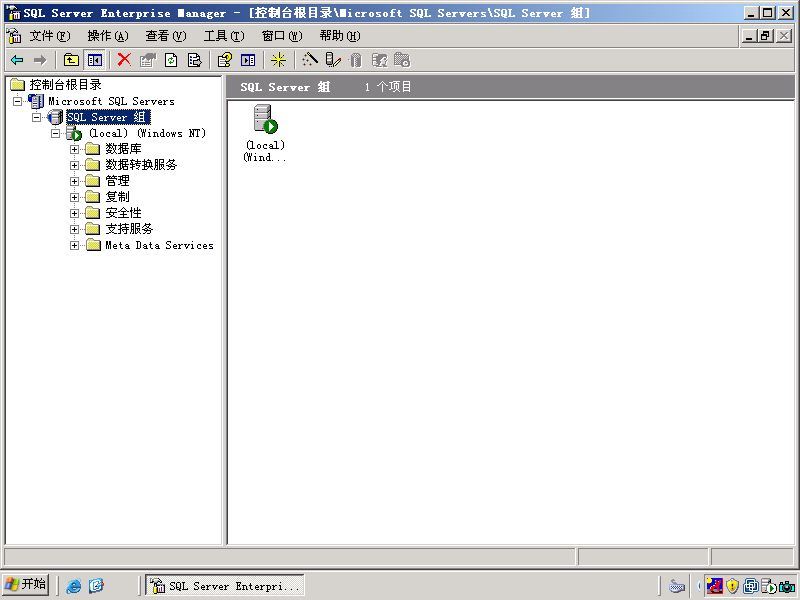800x600 pixels.
Task: Click the grayed New Login icon
Action: [x=379, y=60]
